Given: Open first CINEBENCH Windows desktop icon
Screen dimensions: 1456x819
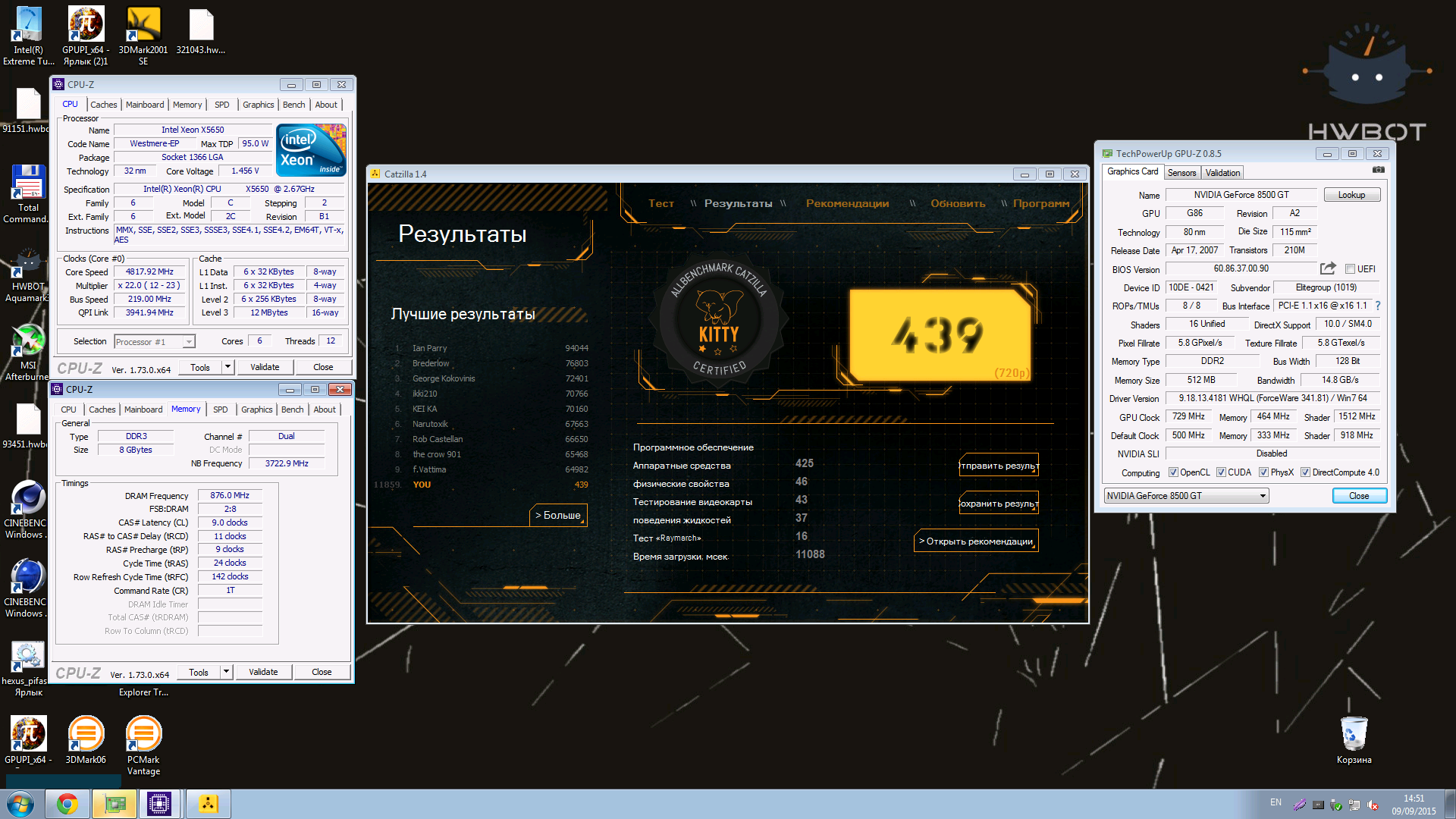Looking at the screenshot, I should pyautogui.click(x=28, y=509).
